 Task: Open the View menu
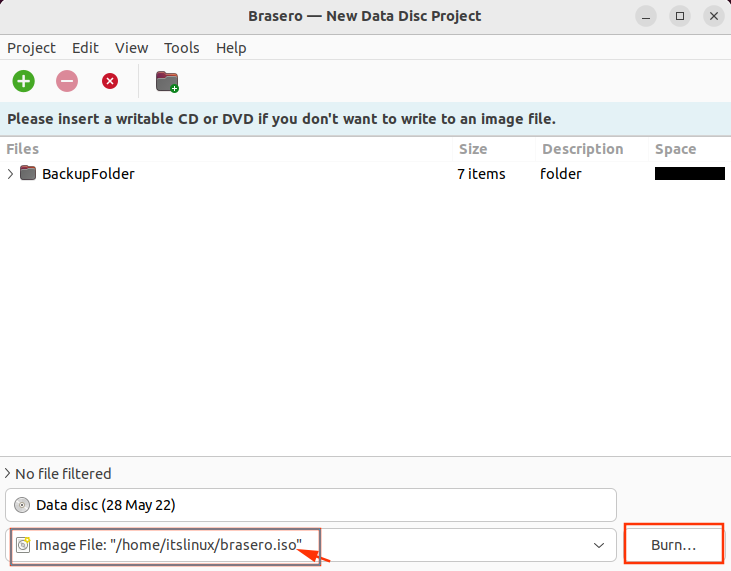(x=131, y=48)
